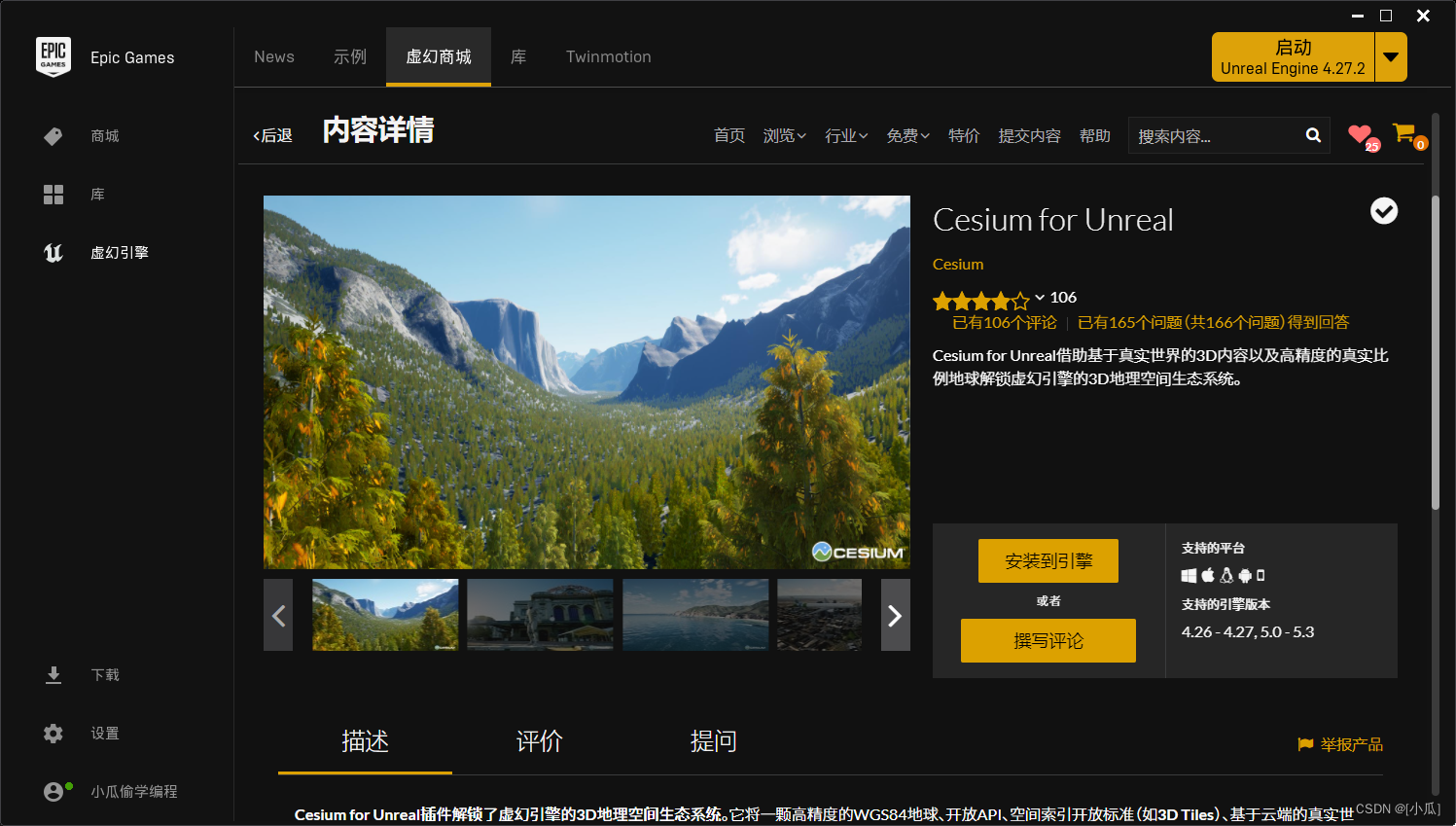Click the 小瓜偷学编程 user avatar icon

(x=54, y=792)
